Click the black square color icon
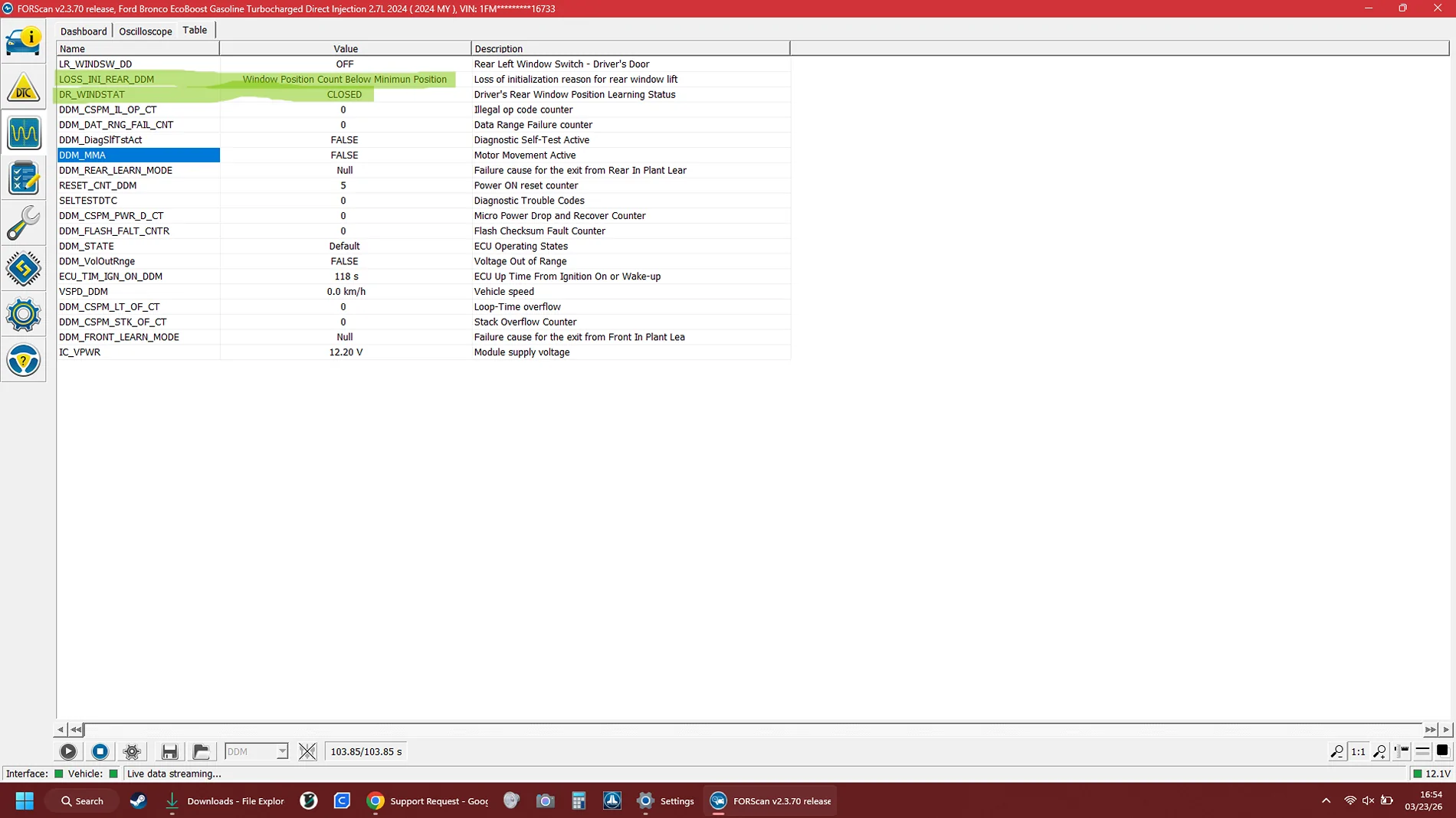The height and width of the screenshot is (818, 1456). (x=1442, y=751)
